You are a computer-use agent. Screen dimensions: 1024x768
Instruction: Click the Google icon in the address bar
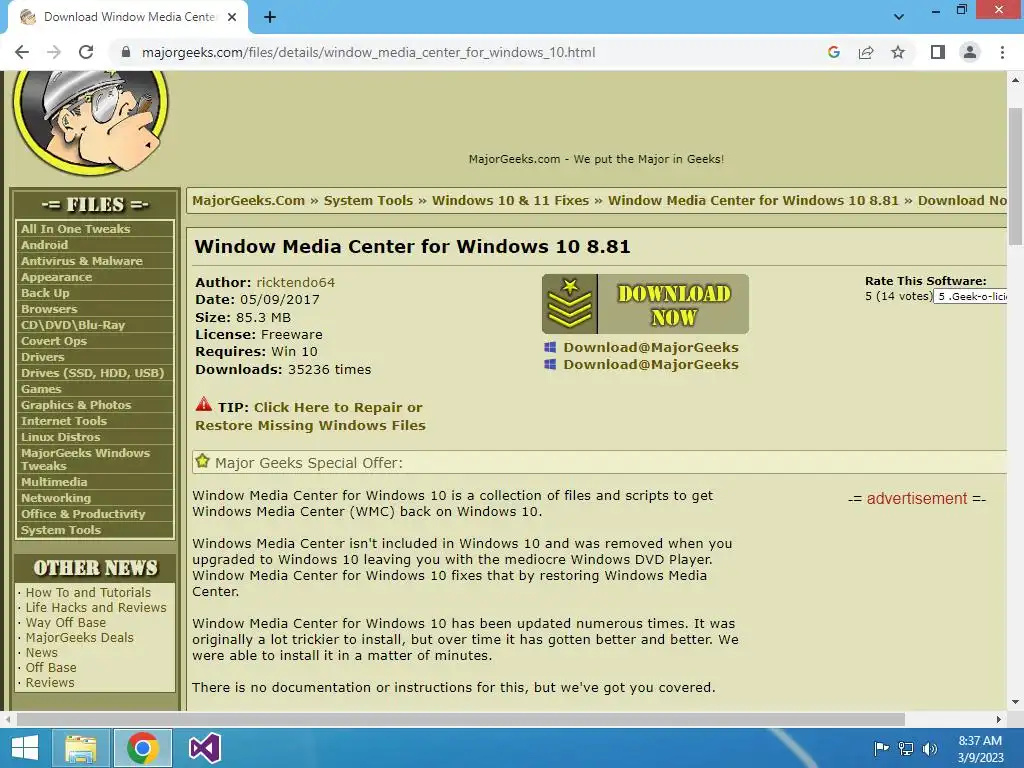[833, 52]
